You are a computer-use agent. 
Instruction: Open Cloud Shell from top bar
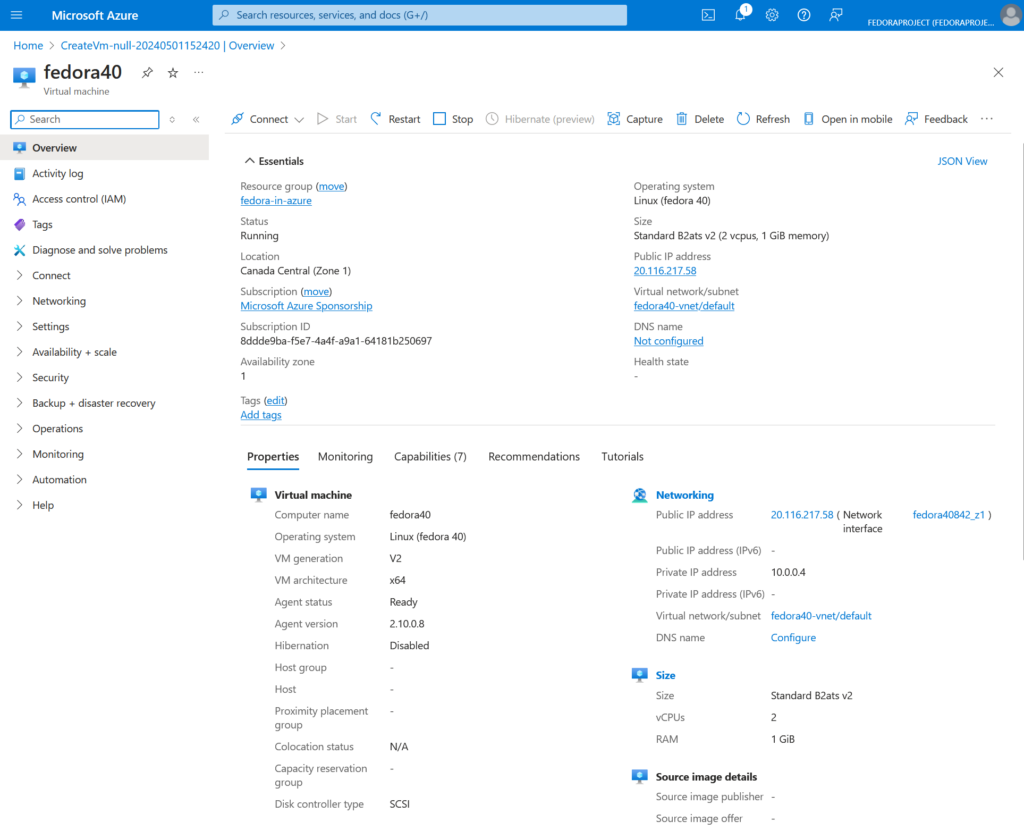pyautogui.click(x=708, y=15)
